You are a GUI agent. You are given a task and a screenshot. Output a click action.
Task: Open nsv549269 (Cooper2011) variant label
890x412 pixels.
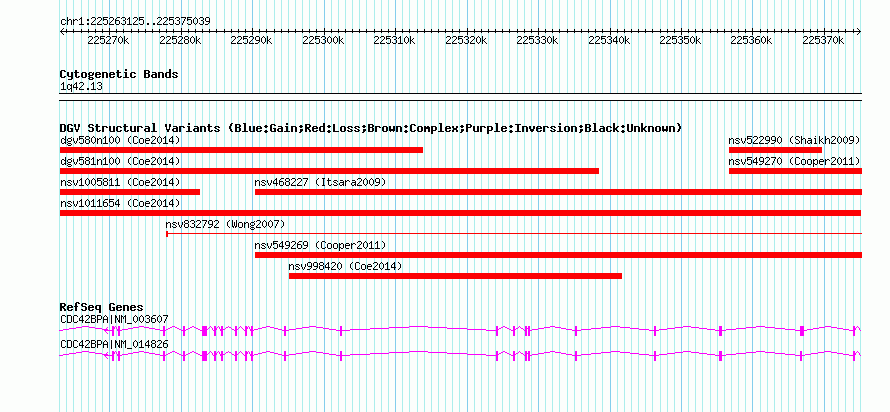[320, 245]
